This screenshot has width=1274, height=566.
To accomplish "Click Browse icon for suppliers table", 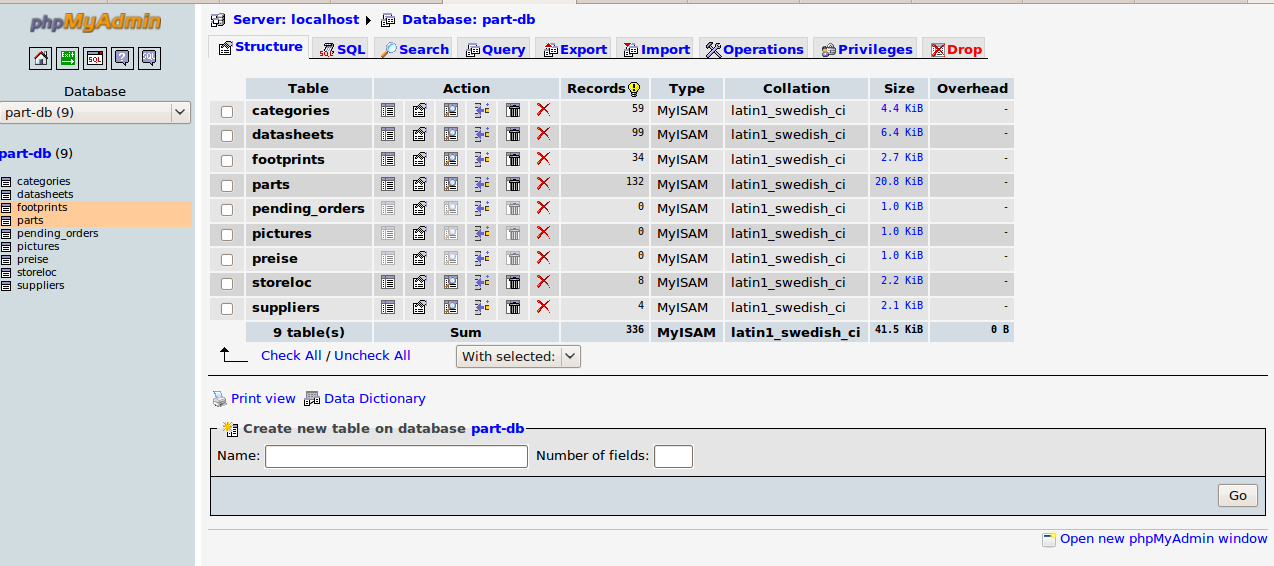I will (x=388, y=307).
